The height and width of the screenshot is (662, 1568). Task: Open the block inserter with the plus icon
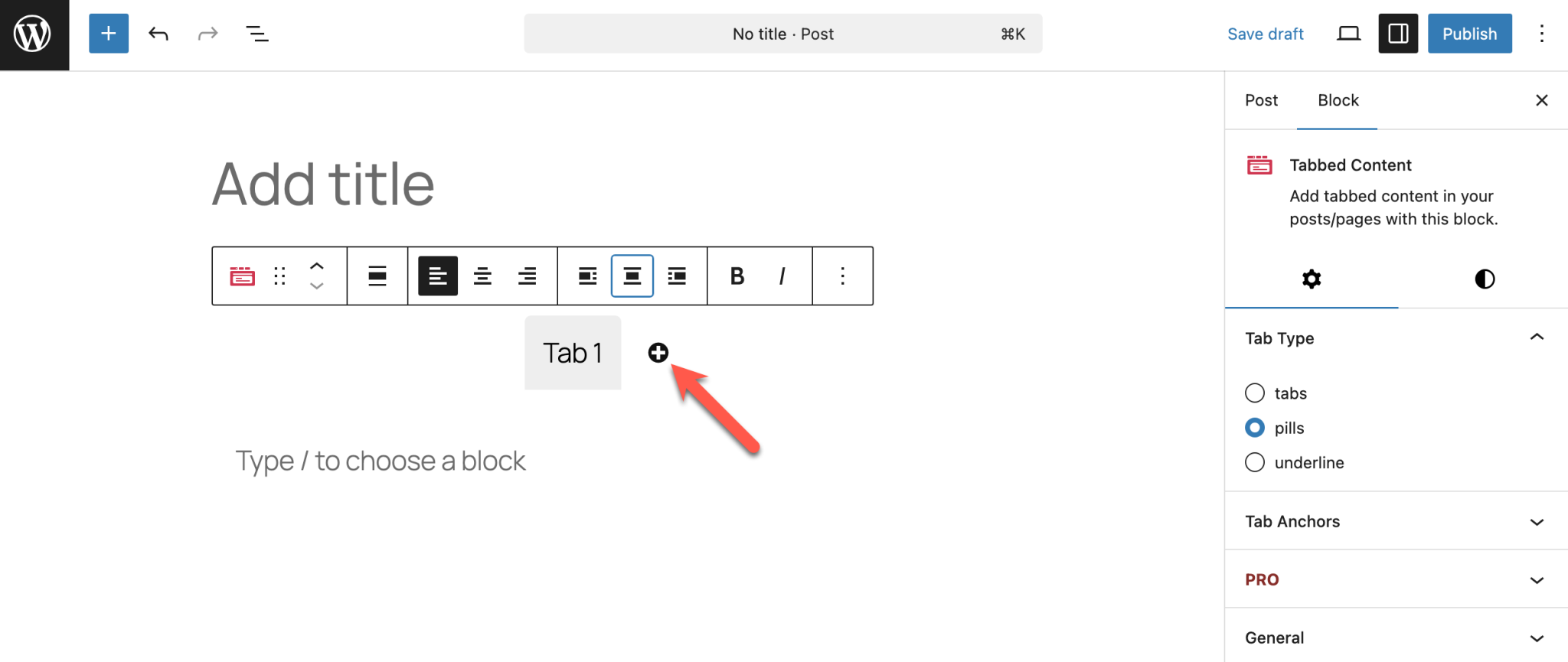pyautogui.click(x=108, y=33)
